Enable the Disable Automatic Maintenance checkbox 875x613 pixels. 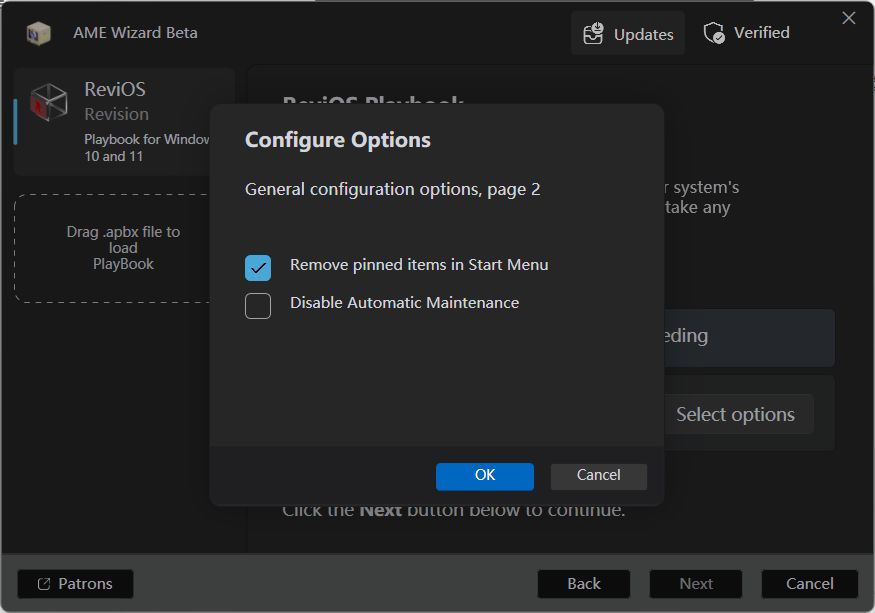coord(258,305)
